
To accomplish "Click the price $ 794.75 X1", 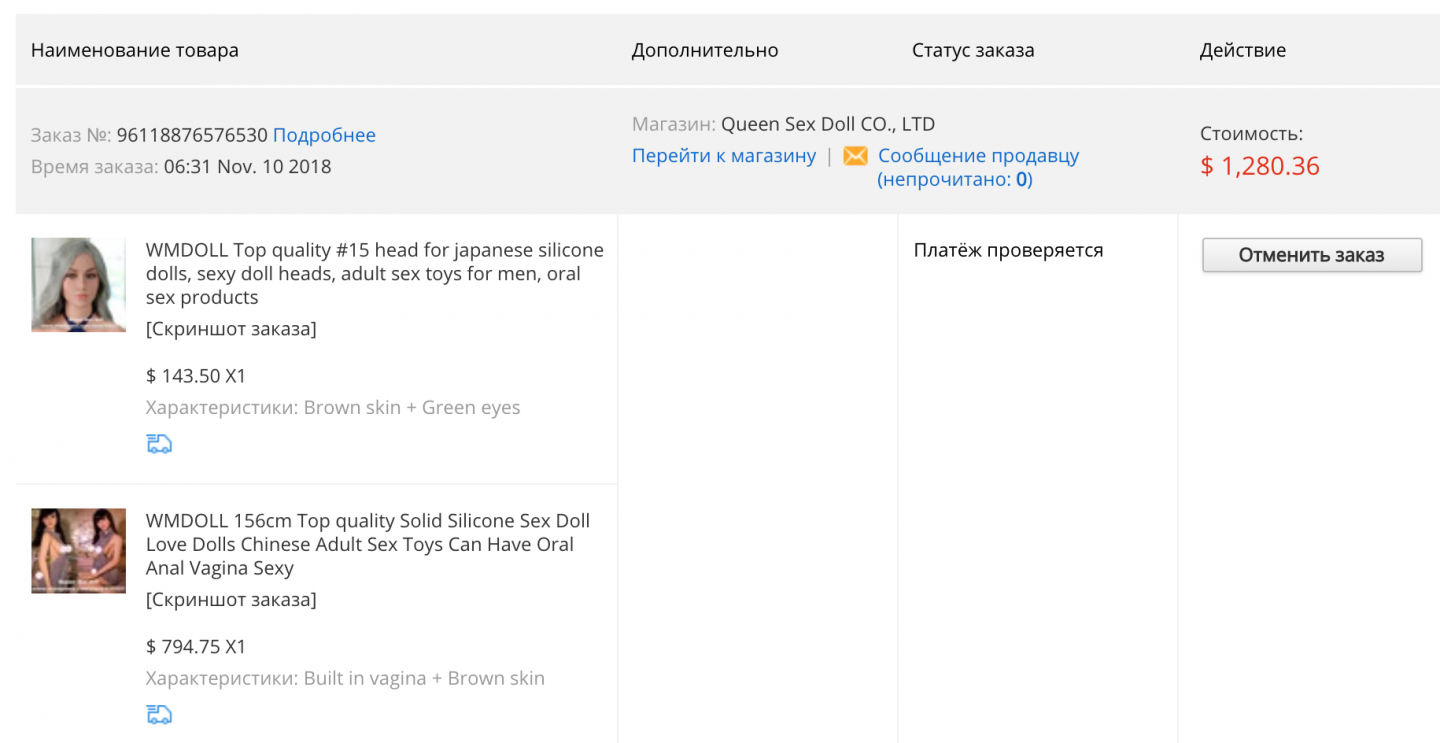I will [x=196, y=647].
